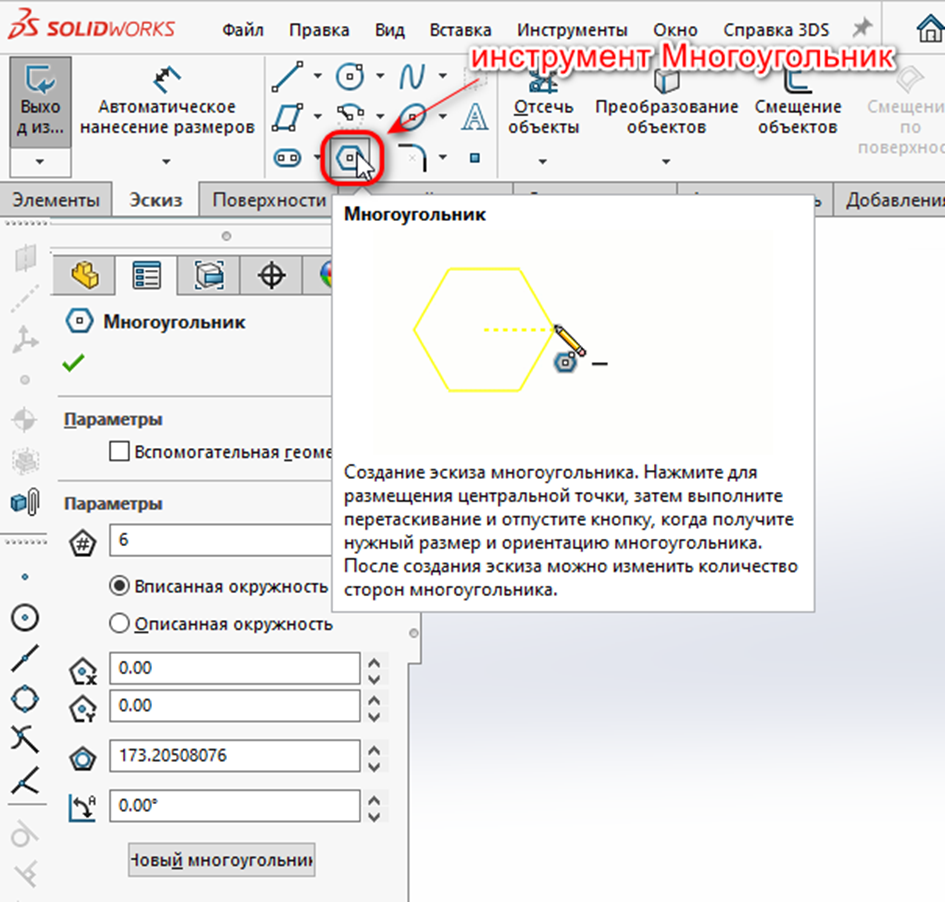The image size is (945, 902).
Task: Click the SolidWorks logo
Action: (92, 27)
